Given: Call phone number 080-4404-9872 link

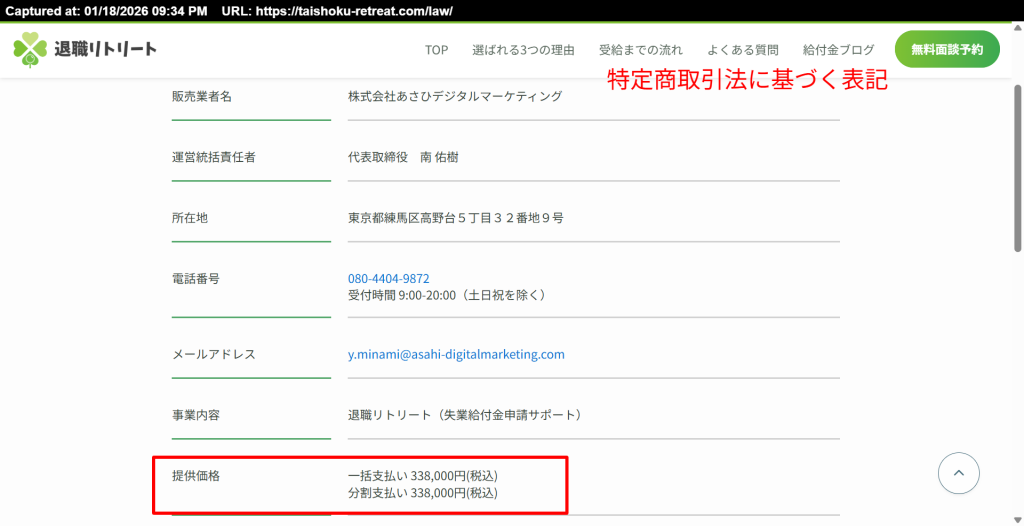Looking at the screenshot, I should pos(389,278).
